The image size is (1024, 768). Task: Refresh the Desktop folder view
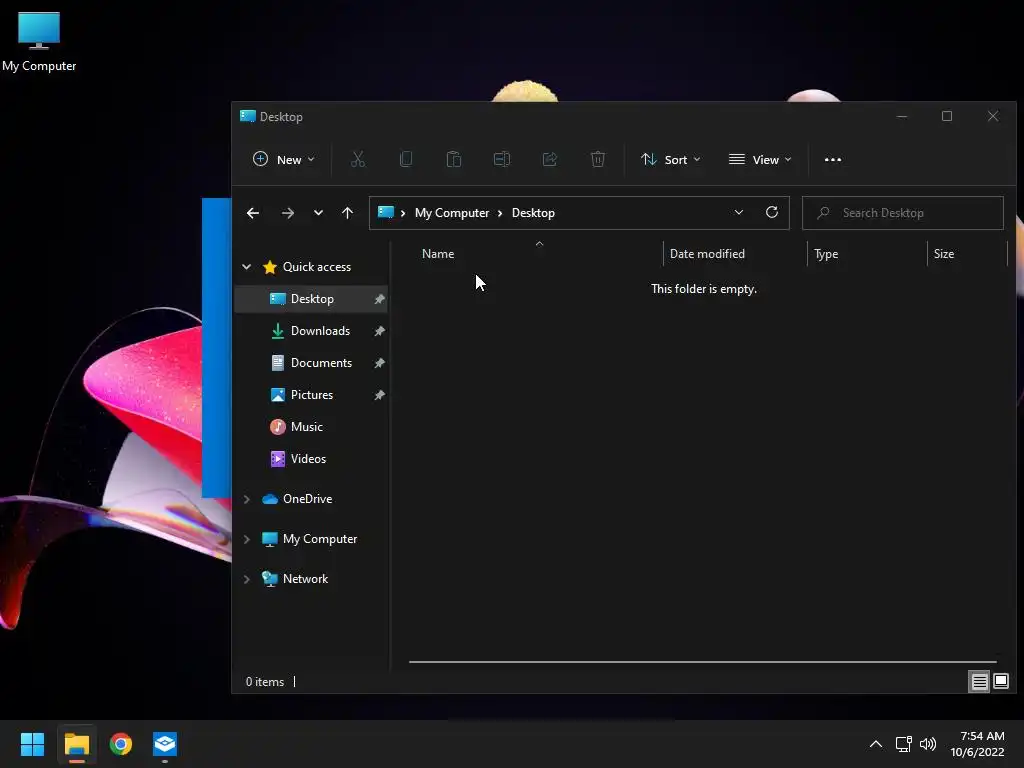[772, 212]
